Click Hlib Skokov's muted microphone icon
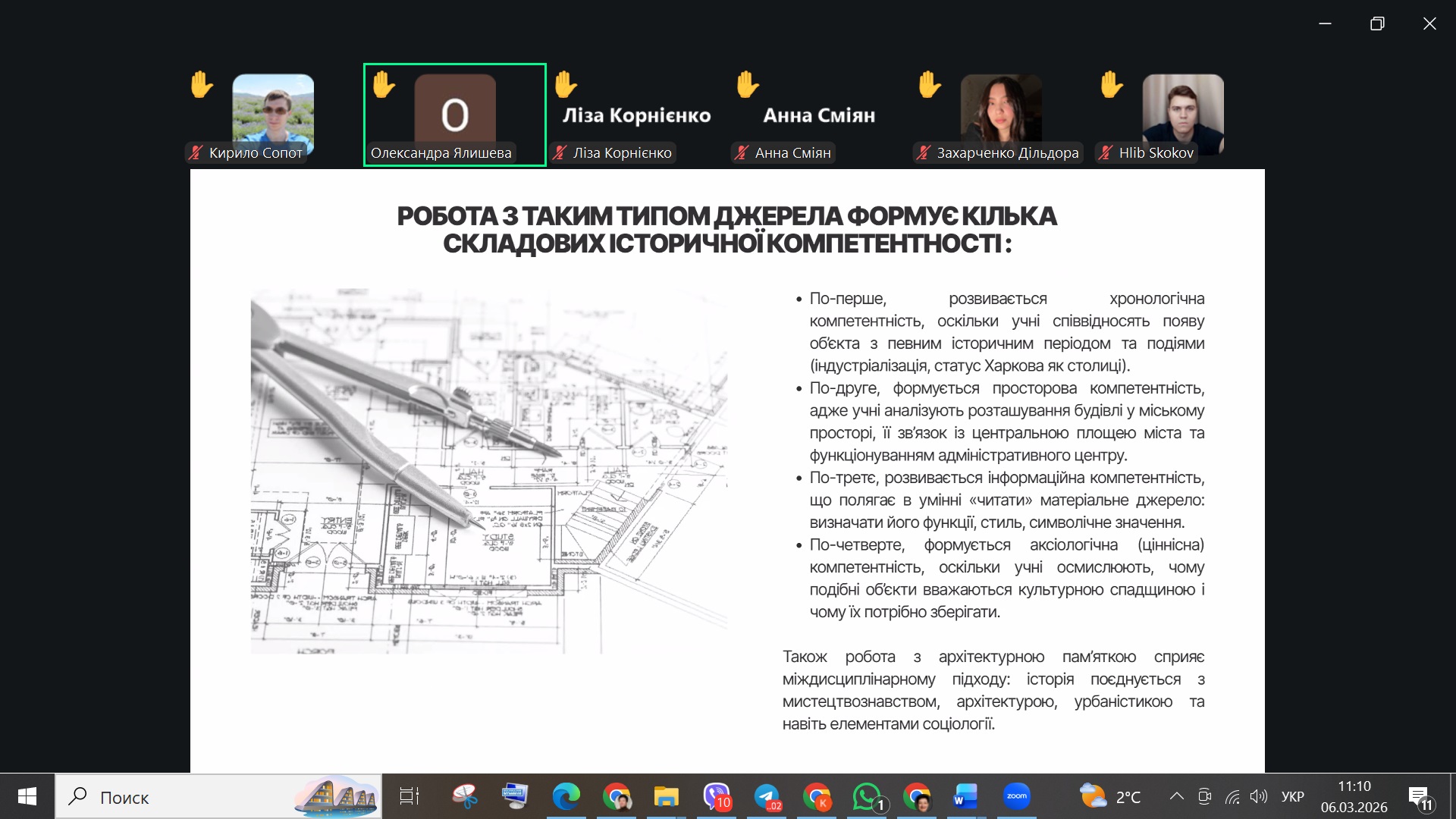This screenshot has height=819, width=1456. click(1106, 152)
